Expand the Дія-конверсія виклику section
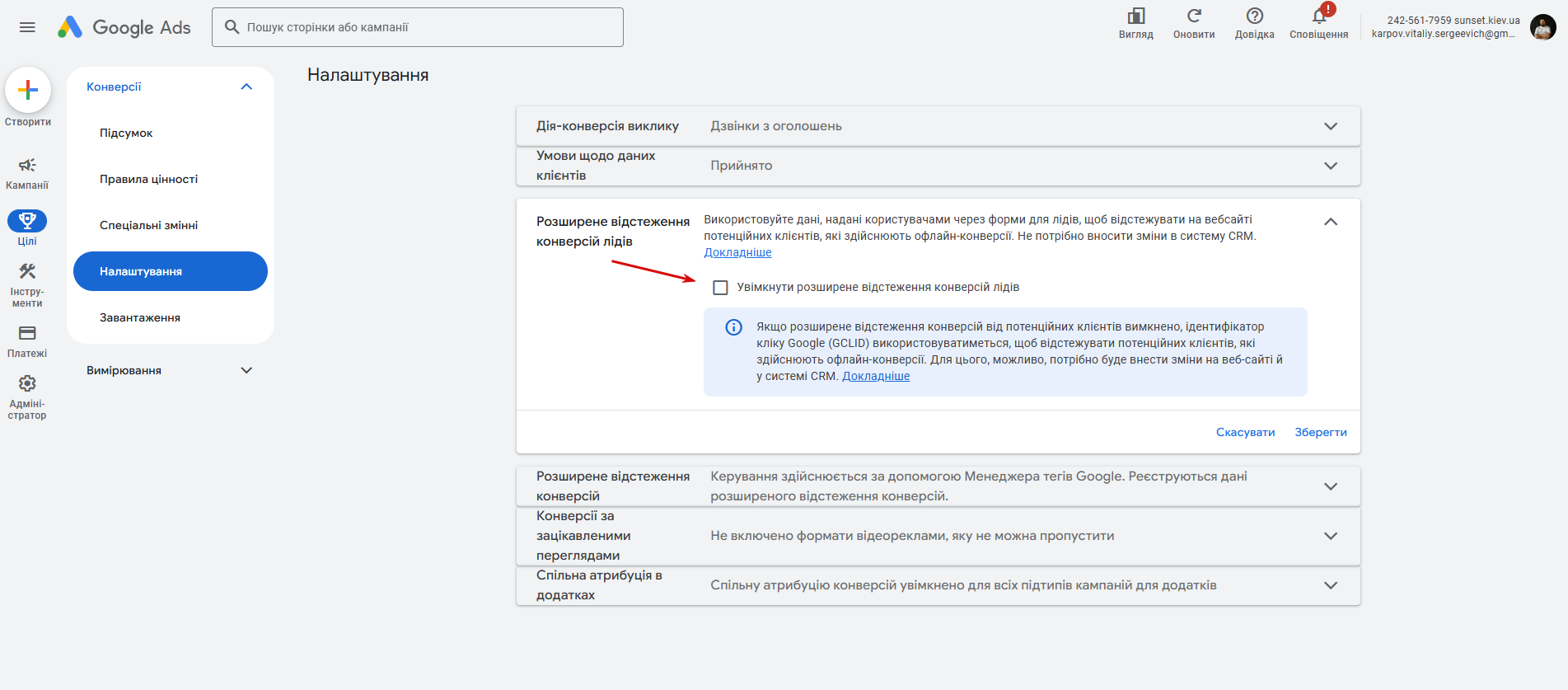The image size is (1568, 690). pos(1330,126)
